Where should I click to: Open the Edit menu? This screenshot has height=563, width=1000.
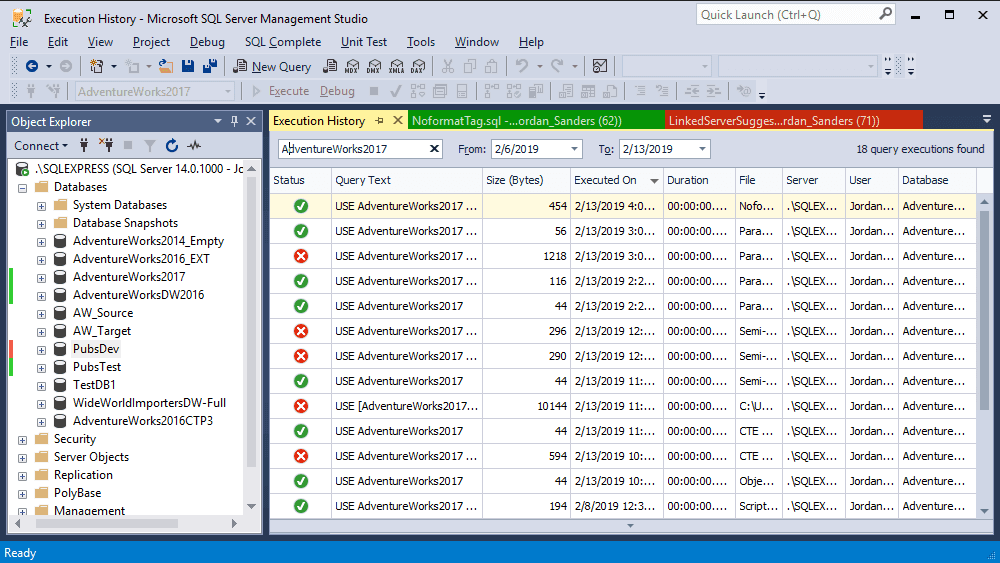coord(57,42)
